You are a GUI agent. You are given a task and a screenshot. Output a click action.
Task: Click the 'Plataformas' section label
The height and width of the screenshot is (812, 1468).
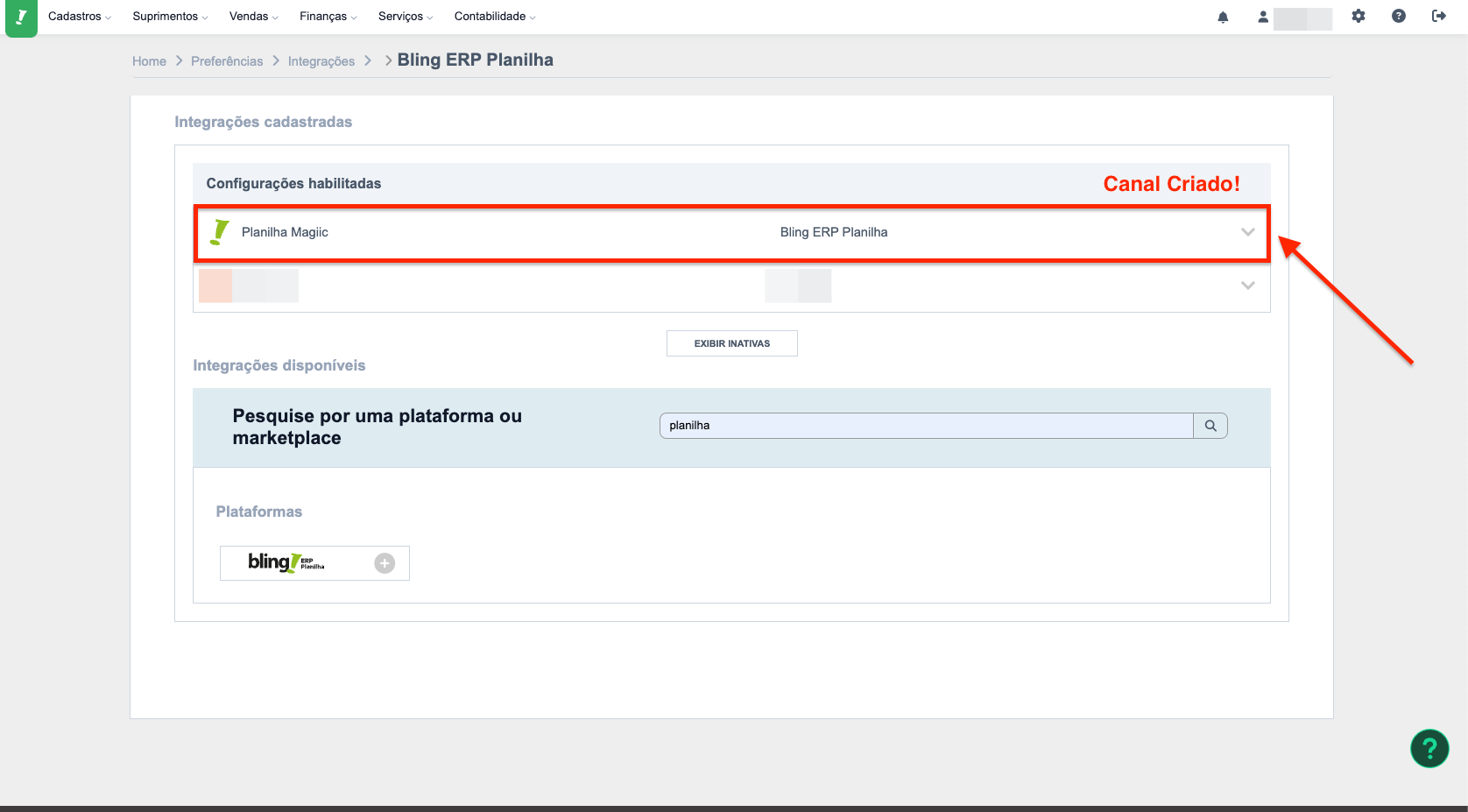pos(259,512)
